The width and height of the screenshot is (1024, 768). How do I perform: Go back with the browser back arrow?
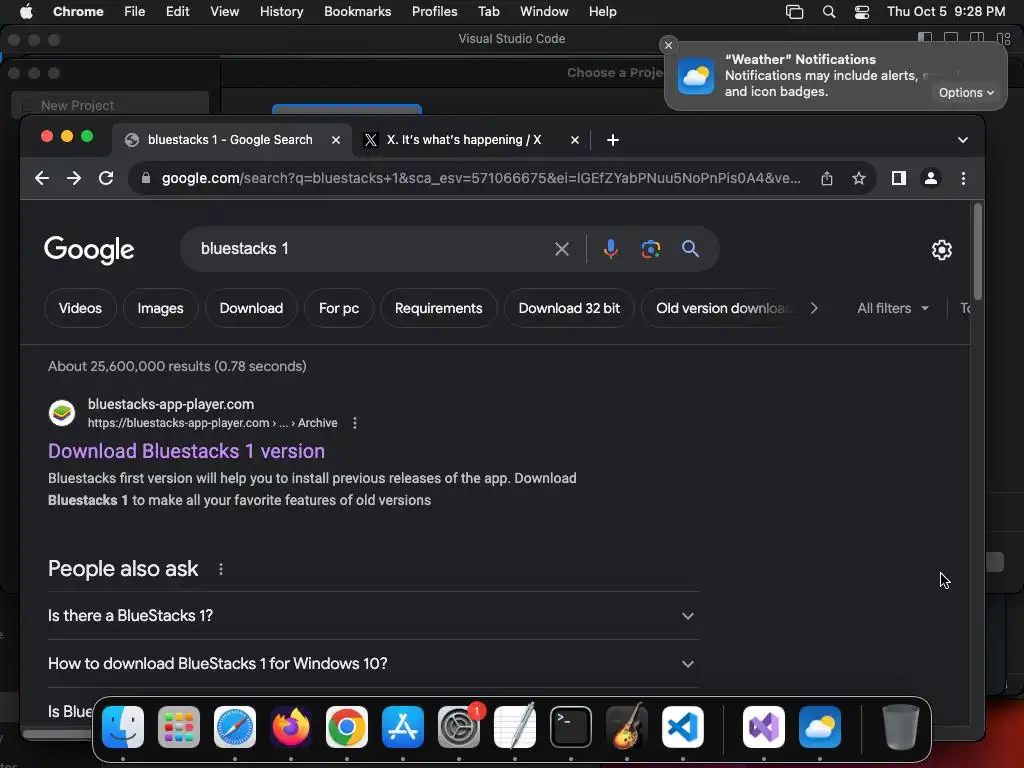[42, 178]
